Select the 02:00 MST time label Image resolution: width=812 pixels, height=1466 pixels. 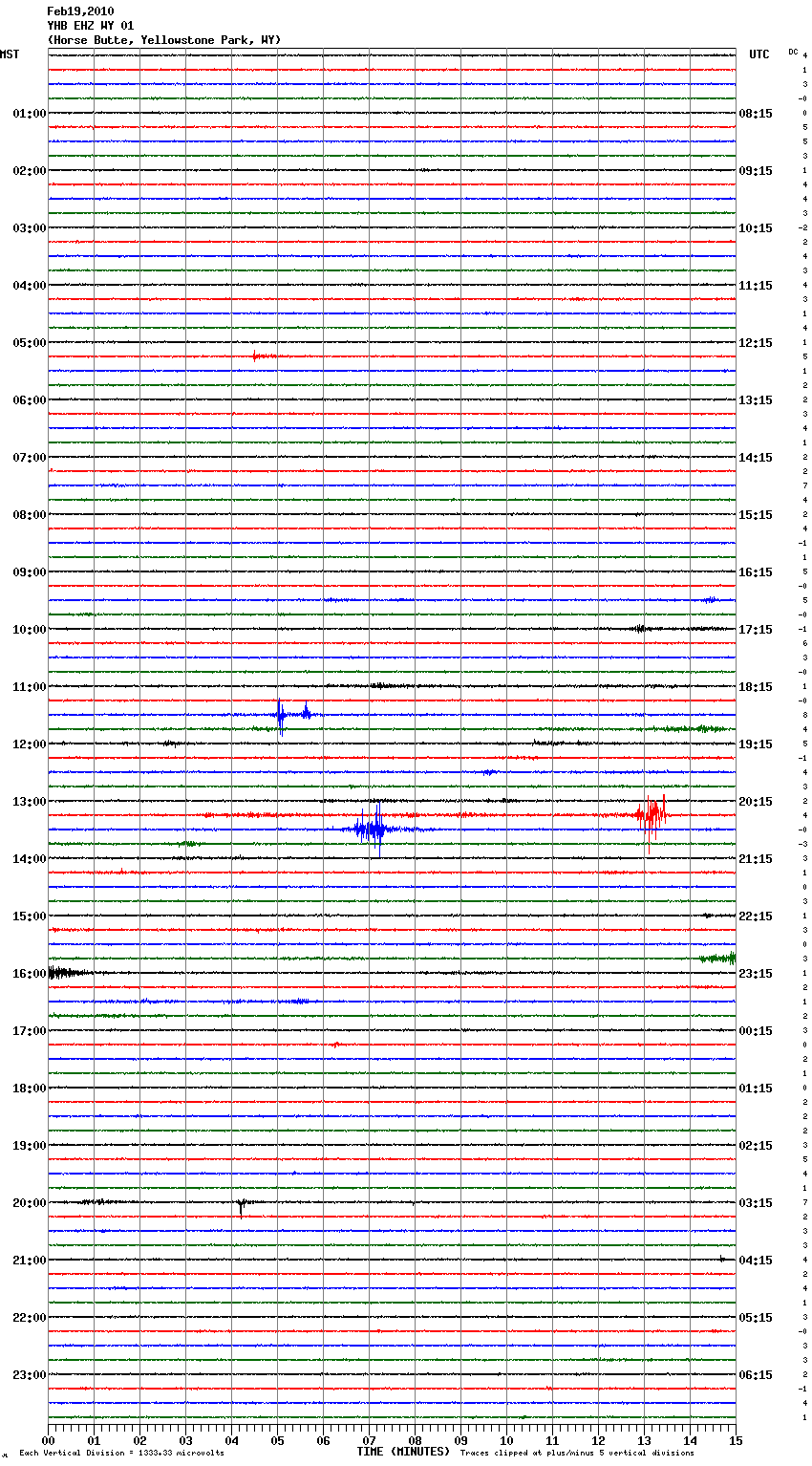30,171
